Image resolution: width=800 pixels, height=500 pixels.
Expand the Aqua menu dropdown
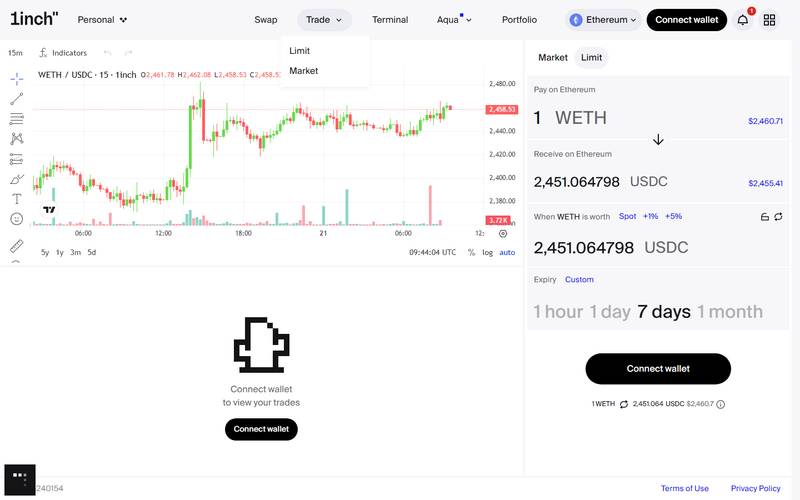pyautogui.click(x=454, y=20)
